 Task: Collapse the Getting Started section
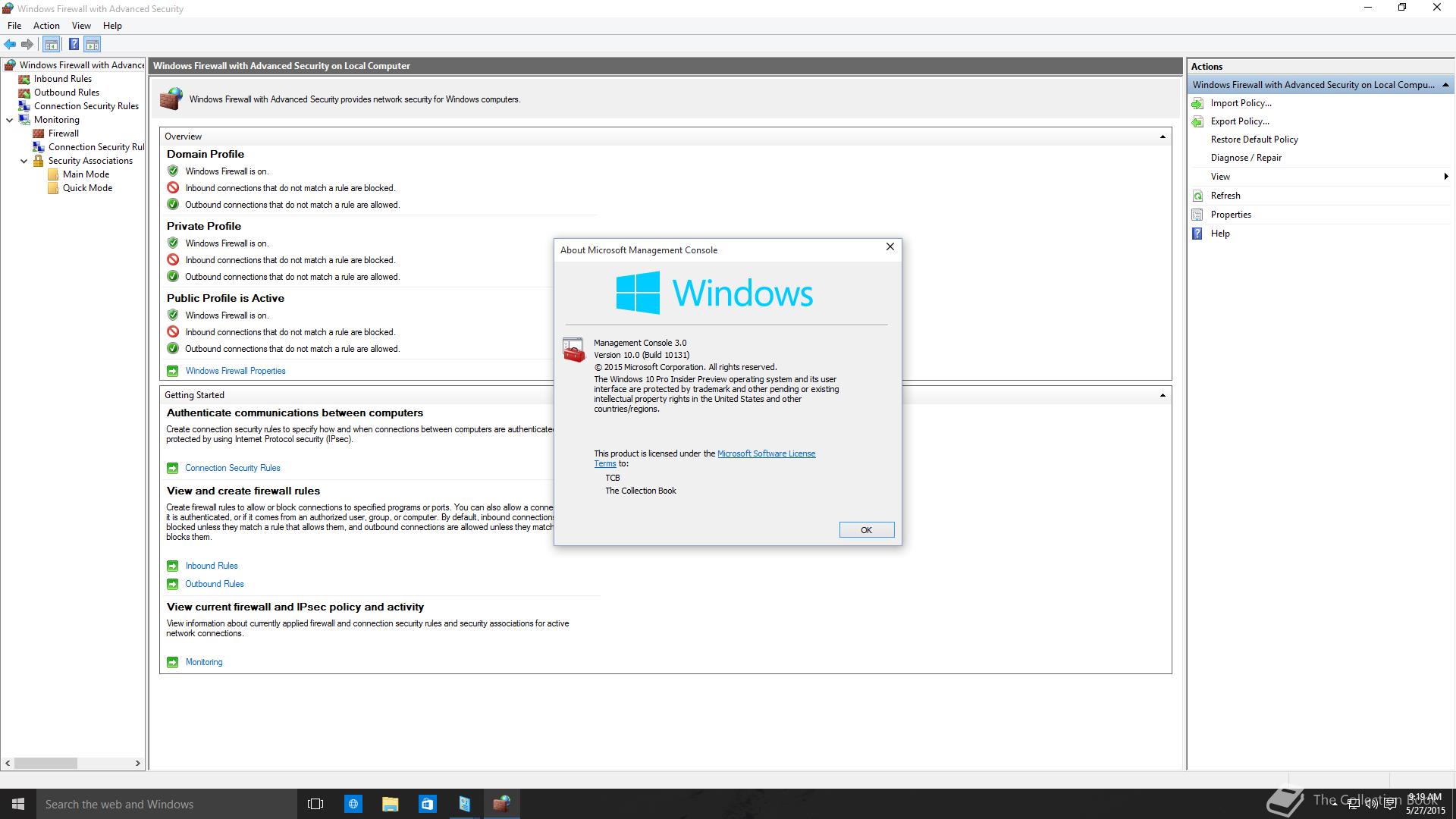tap(1163, 395)
